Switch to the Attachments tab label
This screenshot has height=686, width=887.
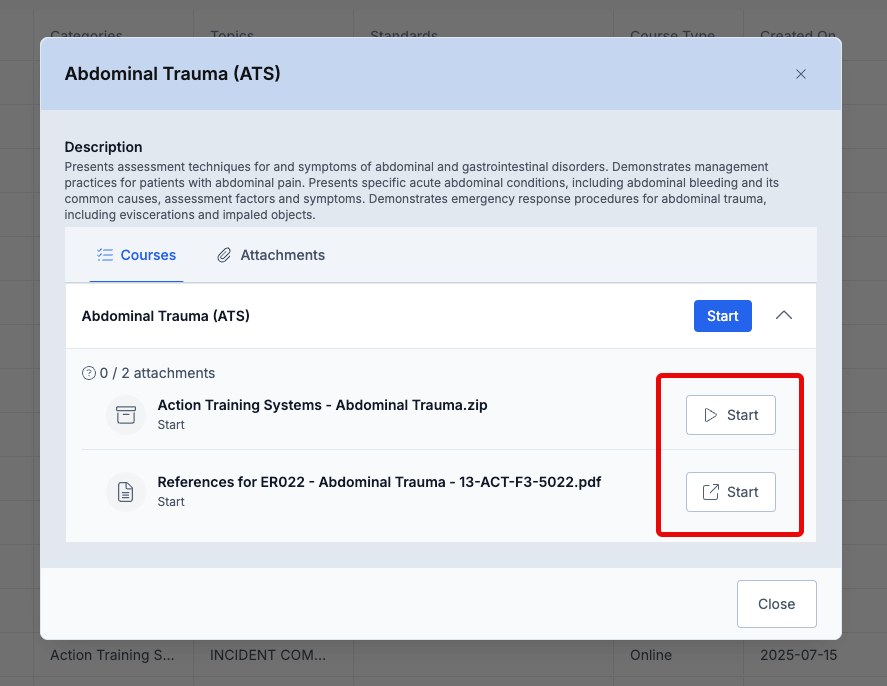pos(282,255)
